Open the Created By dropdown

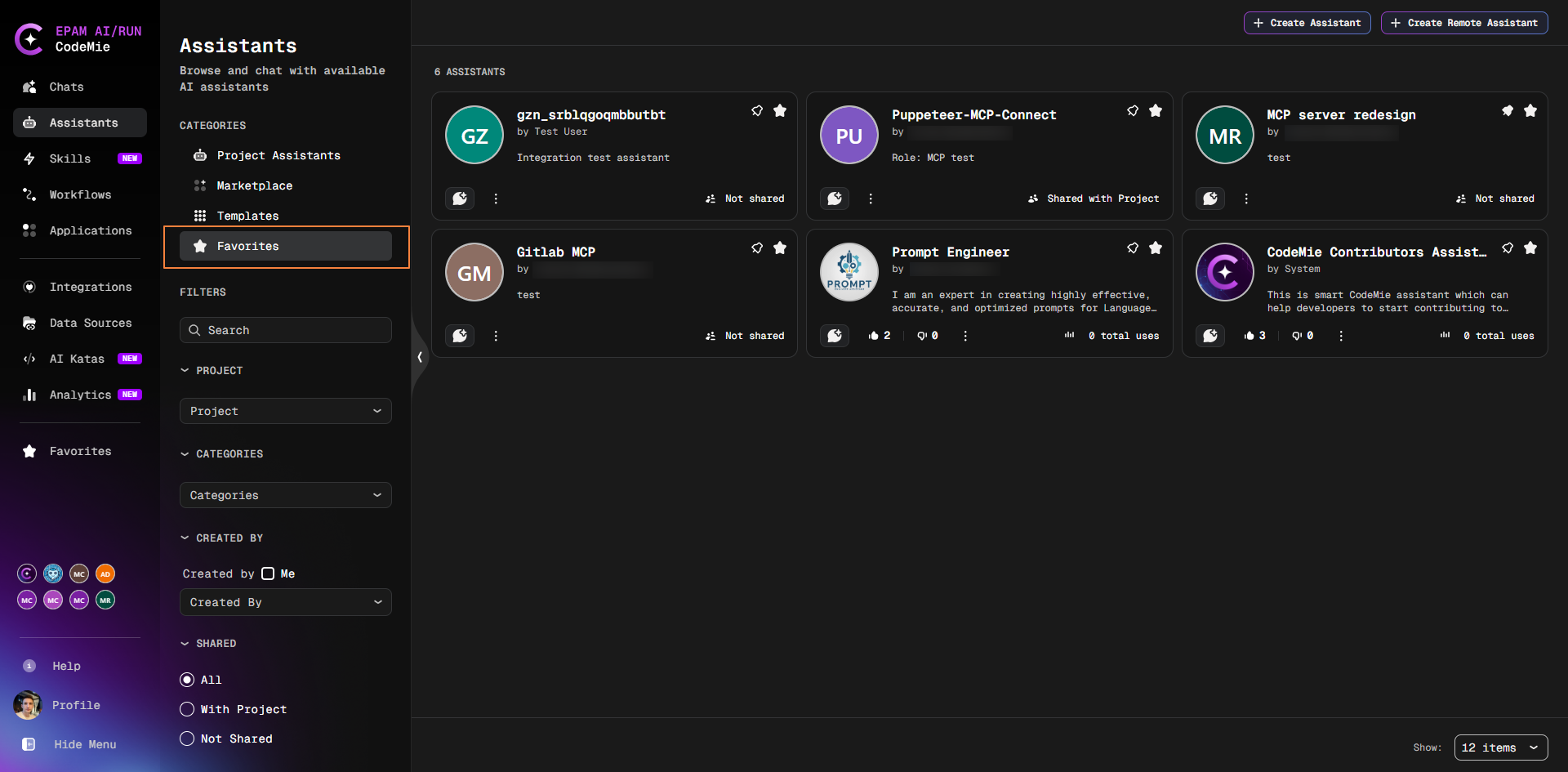pyautogui.click(x=286, y=602)
